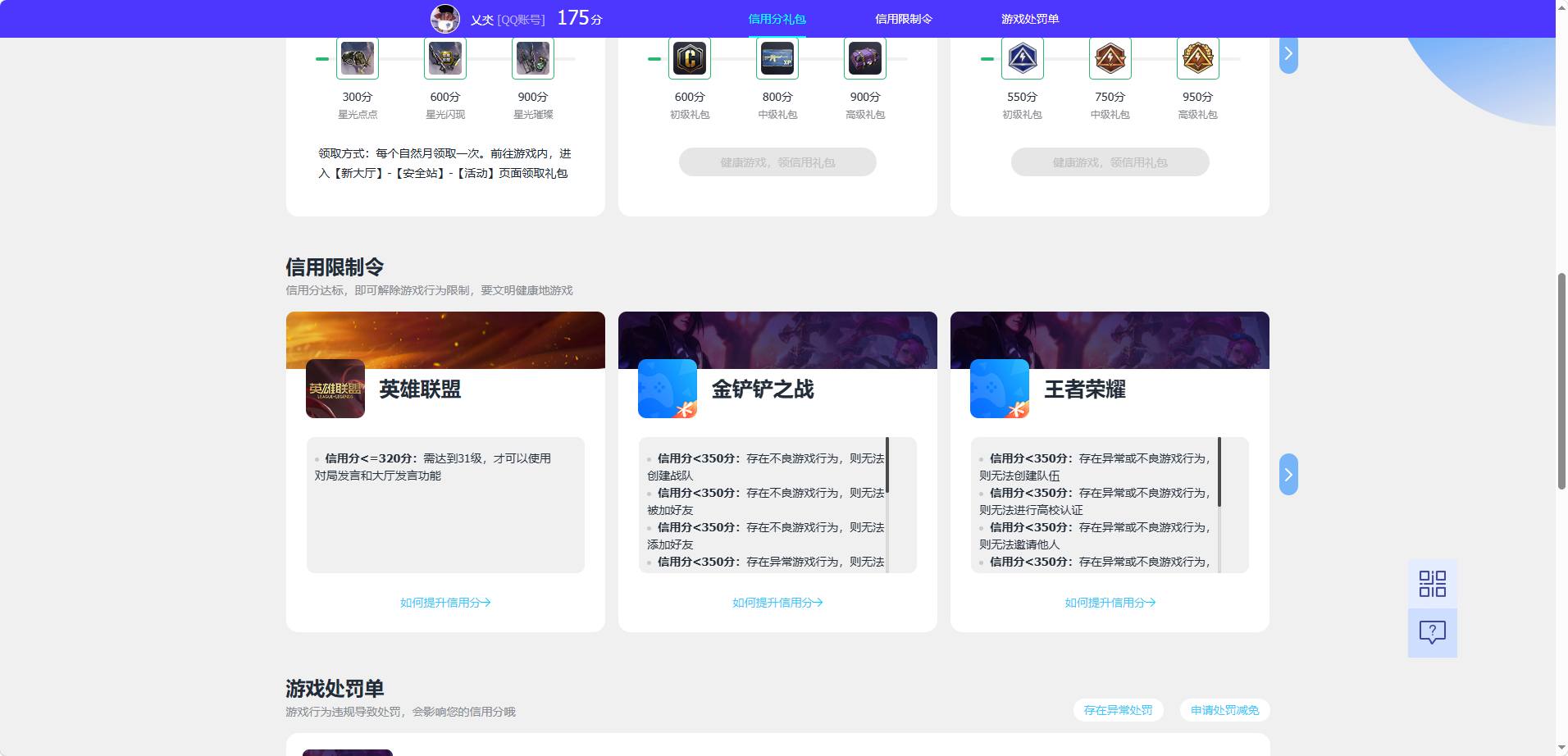Click the 金铲铲之战 card banner image
Viewport: 1568px width, 756px height.
click(x=777, y=340)
